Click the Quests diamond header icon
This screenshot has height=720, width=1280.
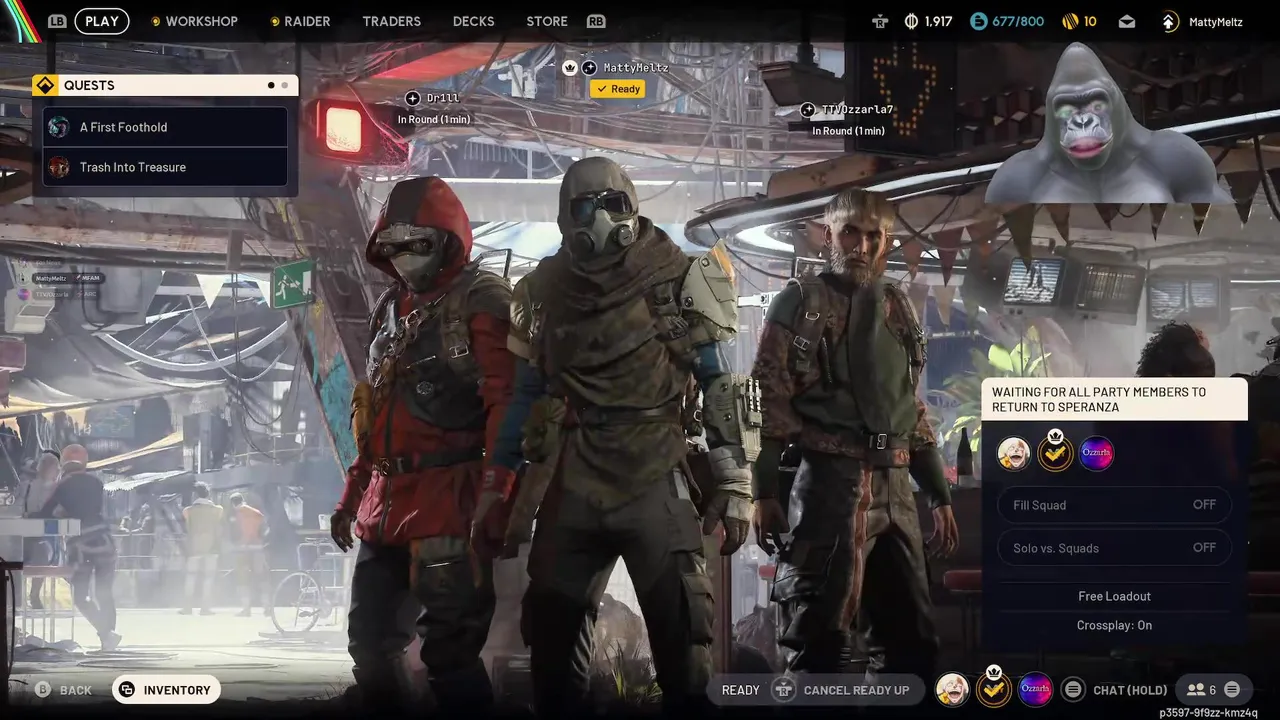point(44,85)
